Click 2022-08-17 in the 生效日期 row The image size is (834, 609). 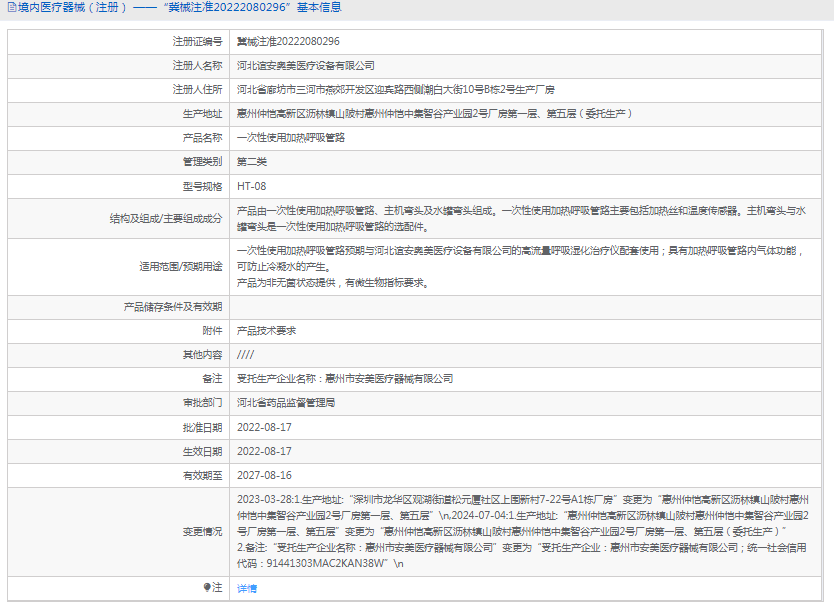click(264, 452)
